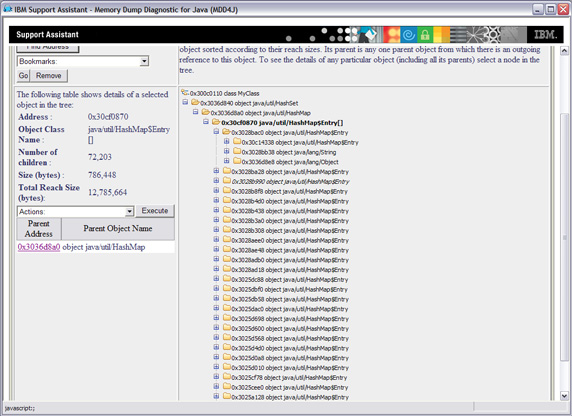Click the Execute button

pyautogui.click(x=155, y=211)
